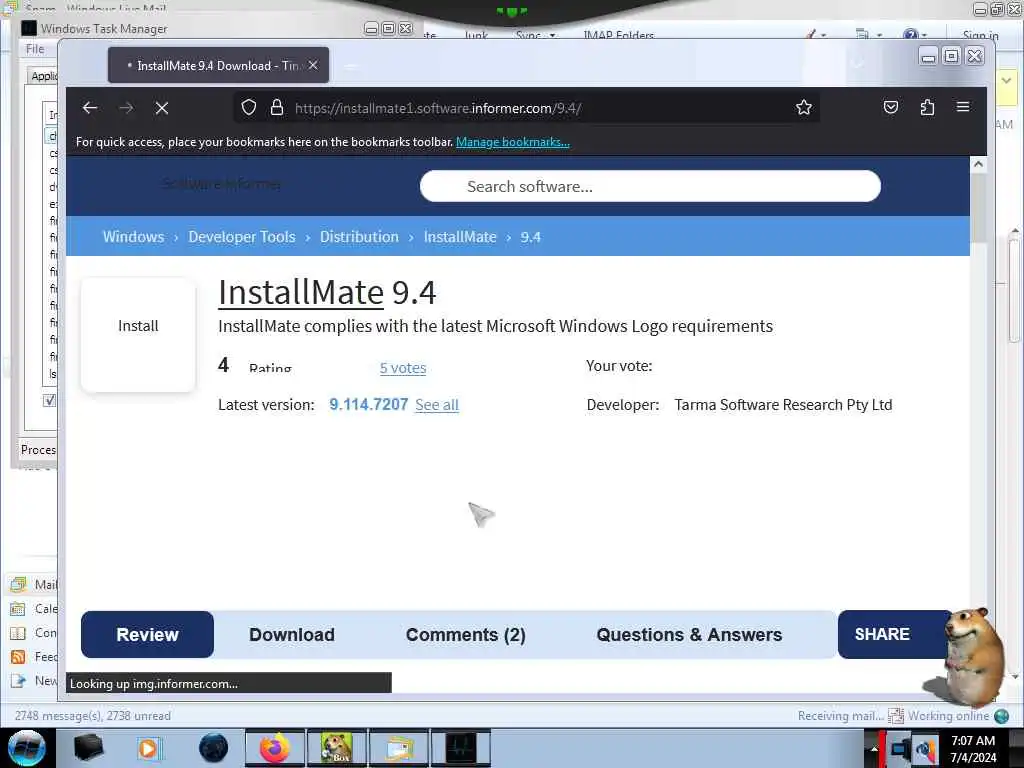Open Calendar section in Live Mail sidebar
Image resolution: width=1024 pixels, height=768 pixels.
pyautogui.click(x=35, y=609)
